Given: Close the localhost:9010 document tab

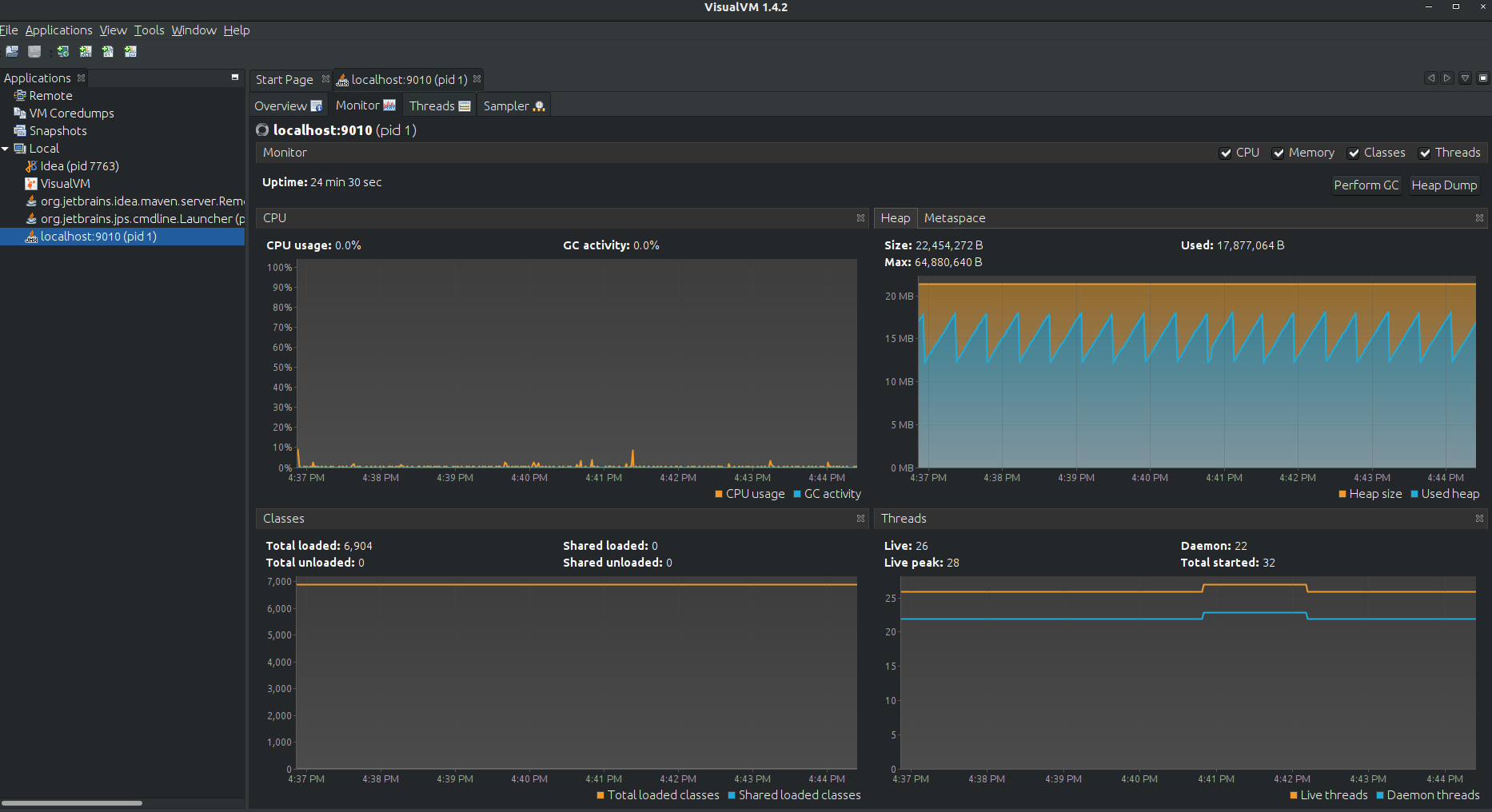Looking at the screenshot, I should pyautogui.click(x=477, y=79).
